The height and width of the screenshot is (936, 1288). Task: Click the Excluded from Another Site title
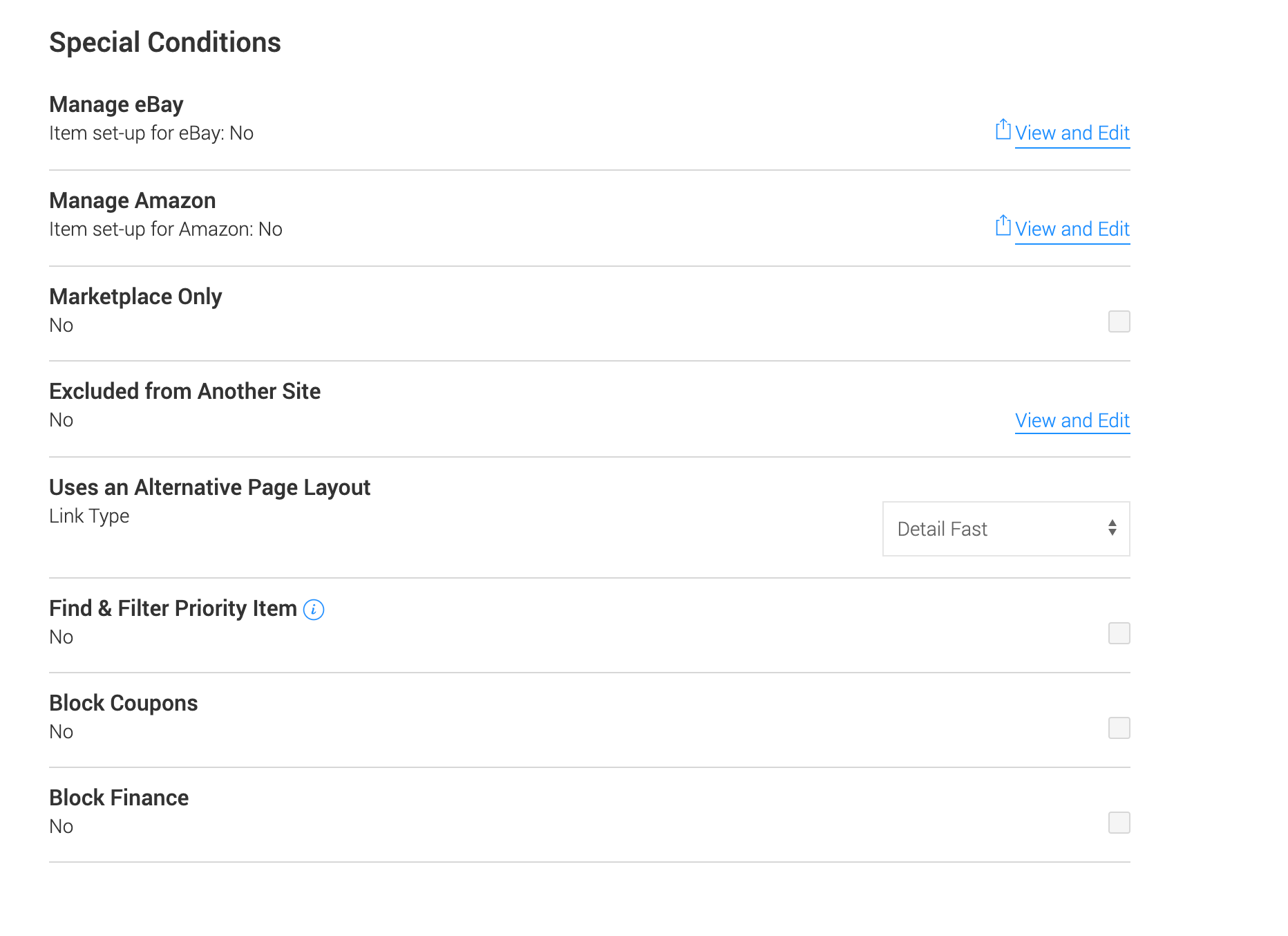coord(184,391)
